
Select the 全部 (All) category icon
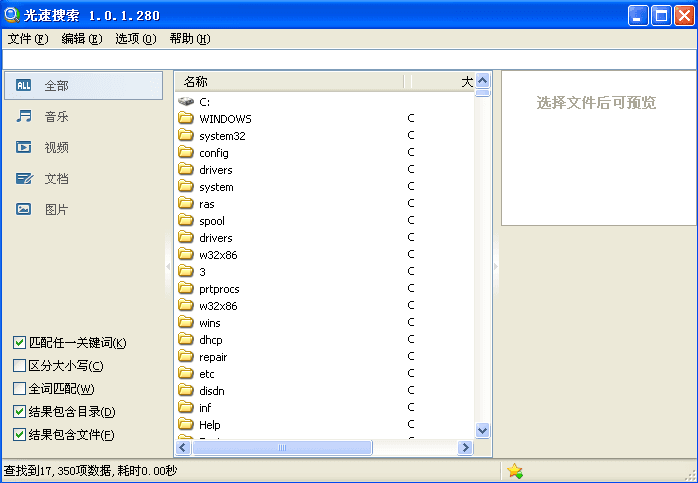[x=24, y=86]
